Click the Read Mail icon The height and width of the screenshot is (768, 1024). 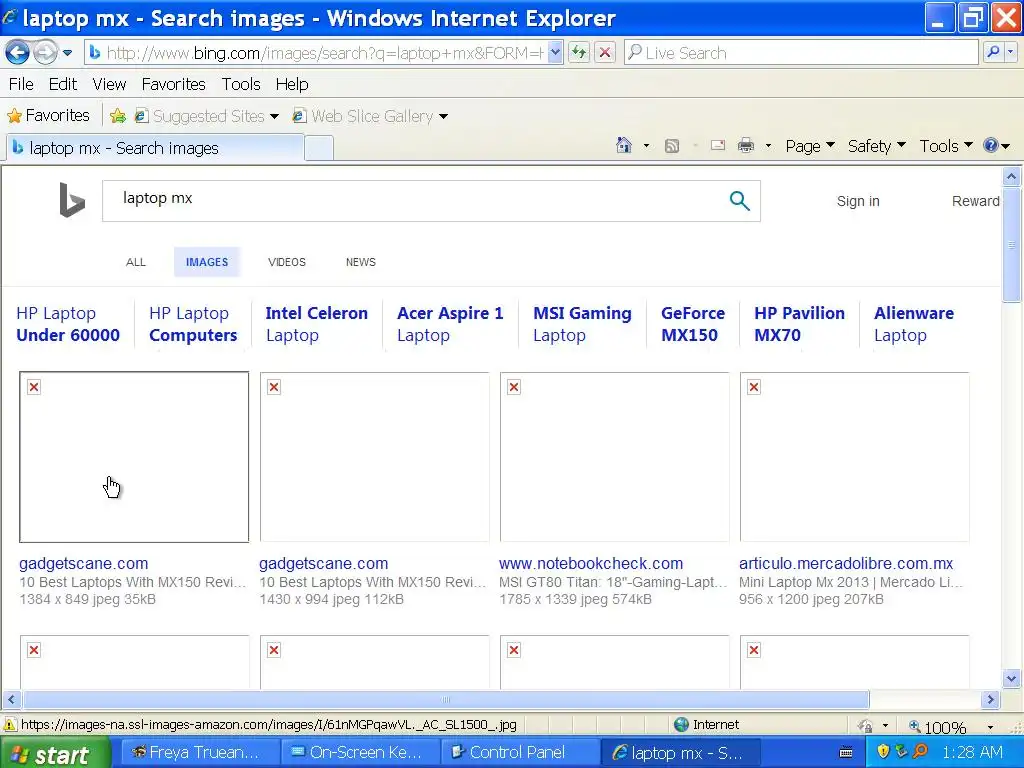click(718, 146)
